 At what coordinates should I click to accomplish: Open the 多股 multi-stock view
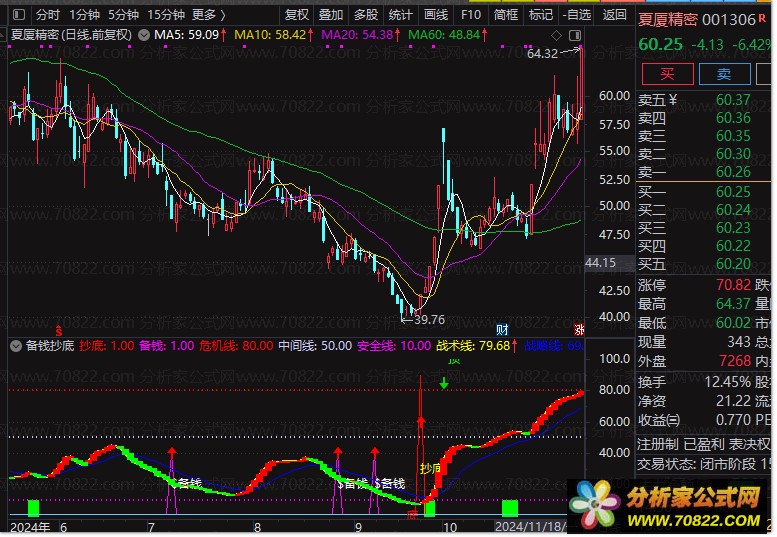coord(366,15)
